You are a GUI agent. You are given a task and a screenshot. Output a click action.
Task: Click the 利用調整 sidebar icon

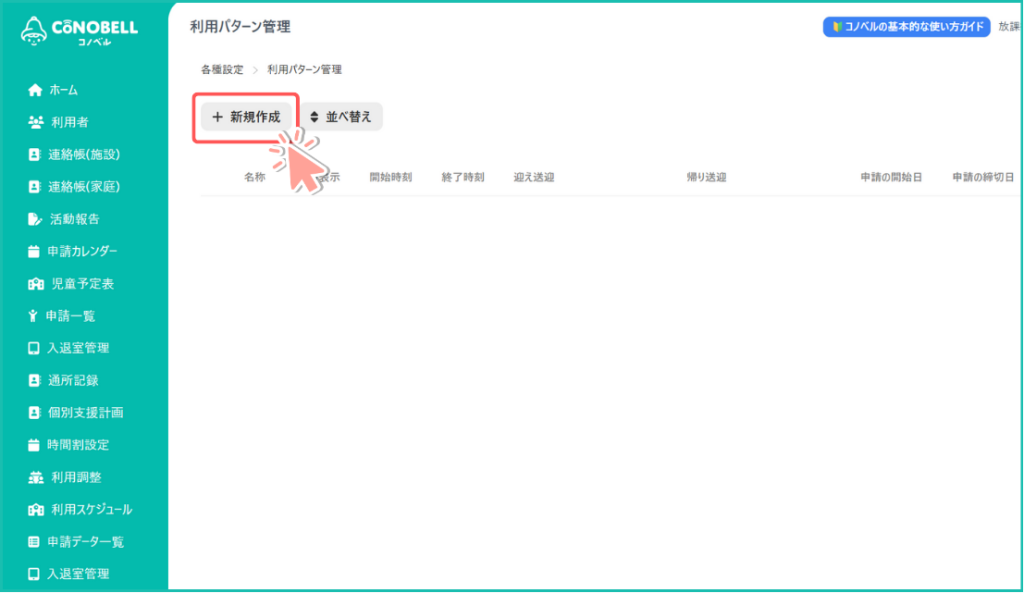click(x=35, y=477)
